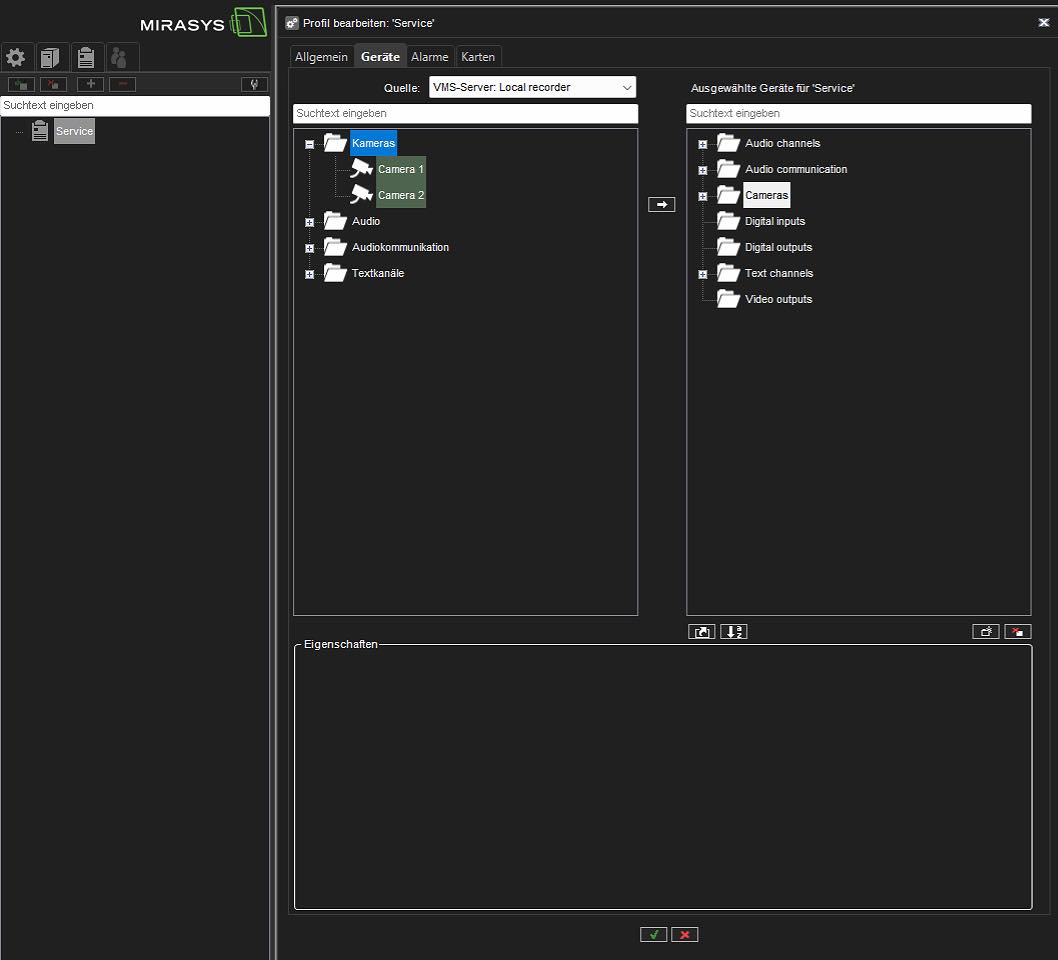1058x960 pixels.
Task: Open the system settings gear tab
Action: coord(16,57)
